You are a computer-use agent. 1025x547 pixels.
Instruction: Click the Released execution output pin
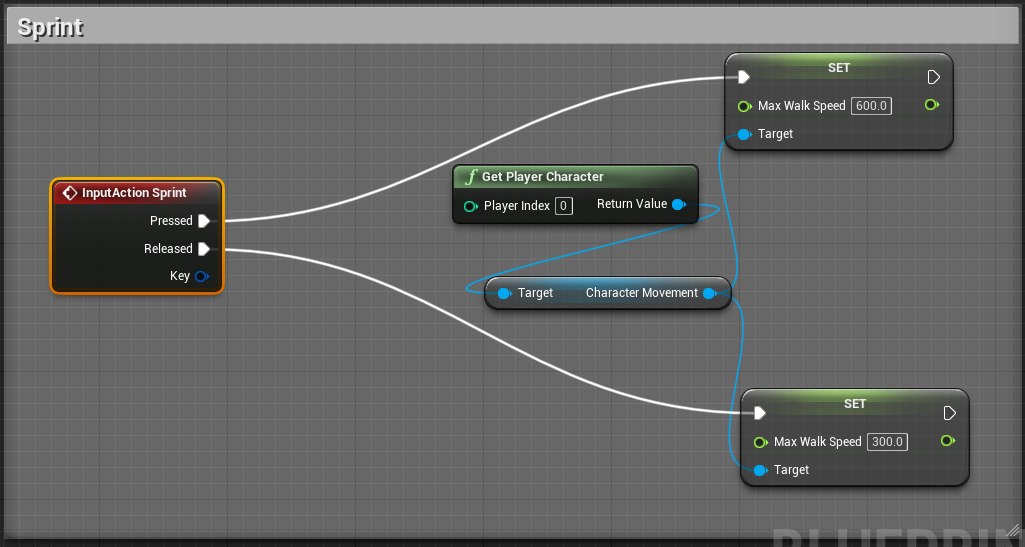[x=204, y=249]
